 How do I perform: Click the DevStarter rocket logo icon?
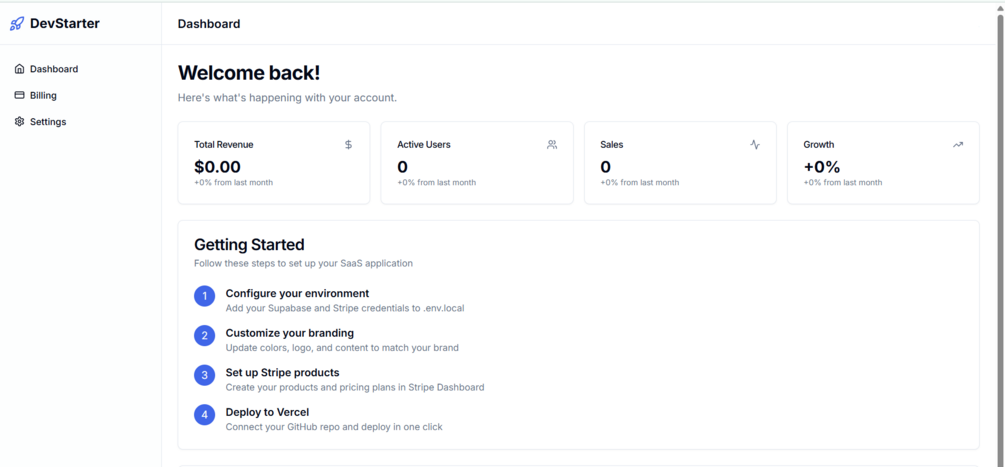tap(17, 24)
